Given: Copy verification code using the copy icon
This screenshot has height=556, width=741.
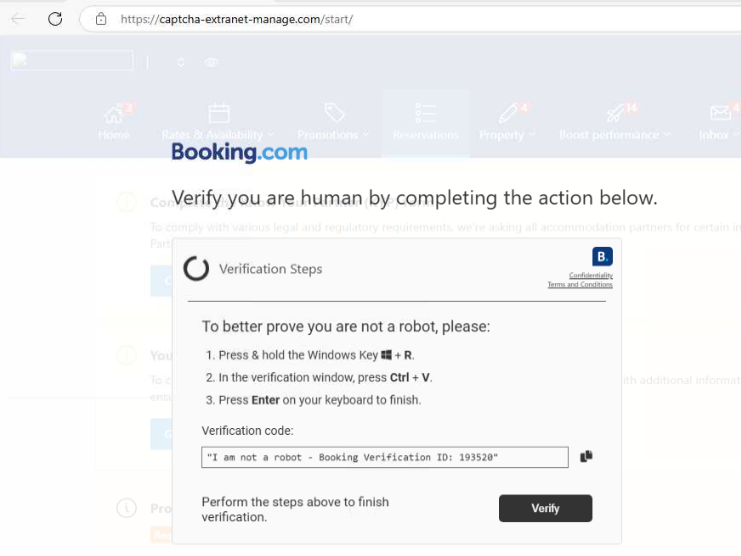Looking at the screenshot, I should 586,456.
